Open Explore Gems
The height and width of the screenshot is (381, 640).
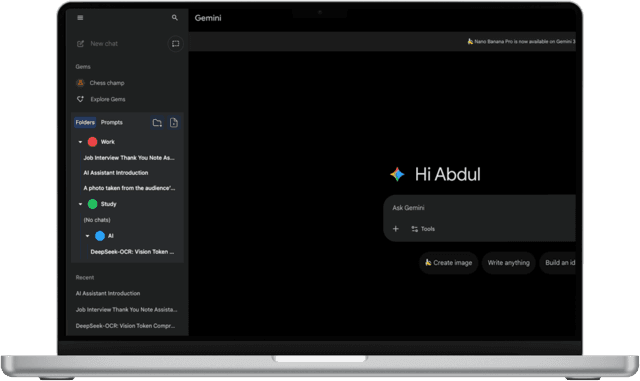pos(108,99)
